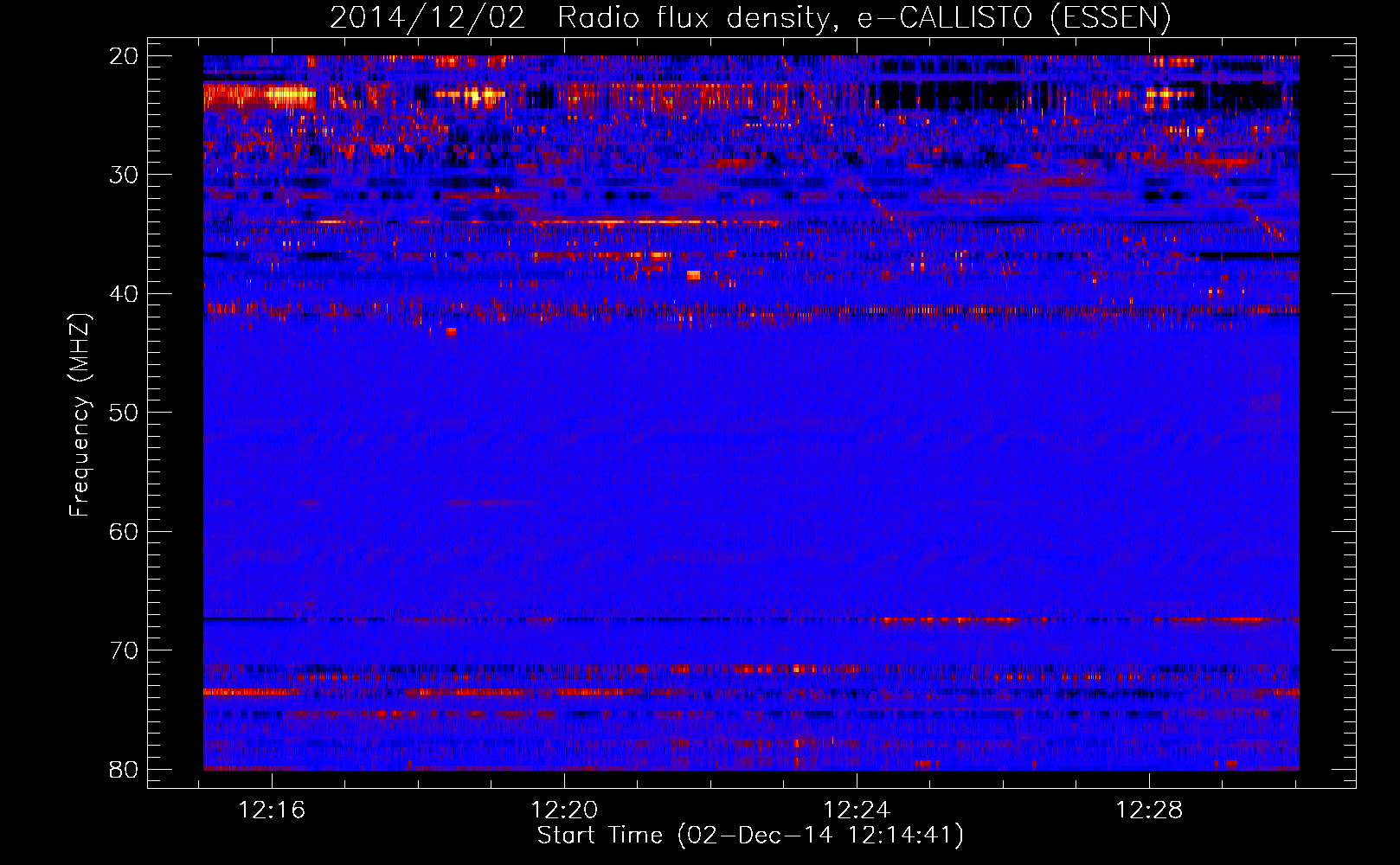1400x865 pixels.
Task: Click the 60 MHz frequency tick label
Action: point(124,531)
